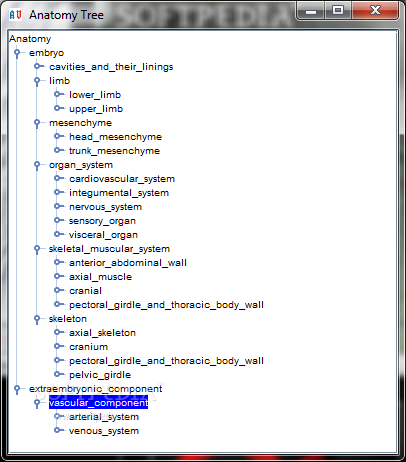This screenshot has width=406, height=462.
Task: Select the embryo tree item
Action: tap(46, 53)
